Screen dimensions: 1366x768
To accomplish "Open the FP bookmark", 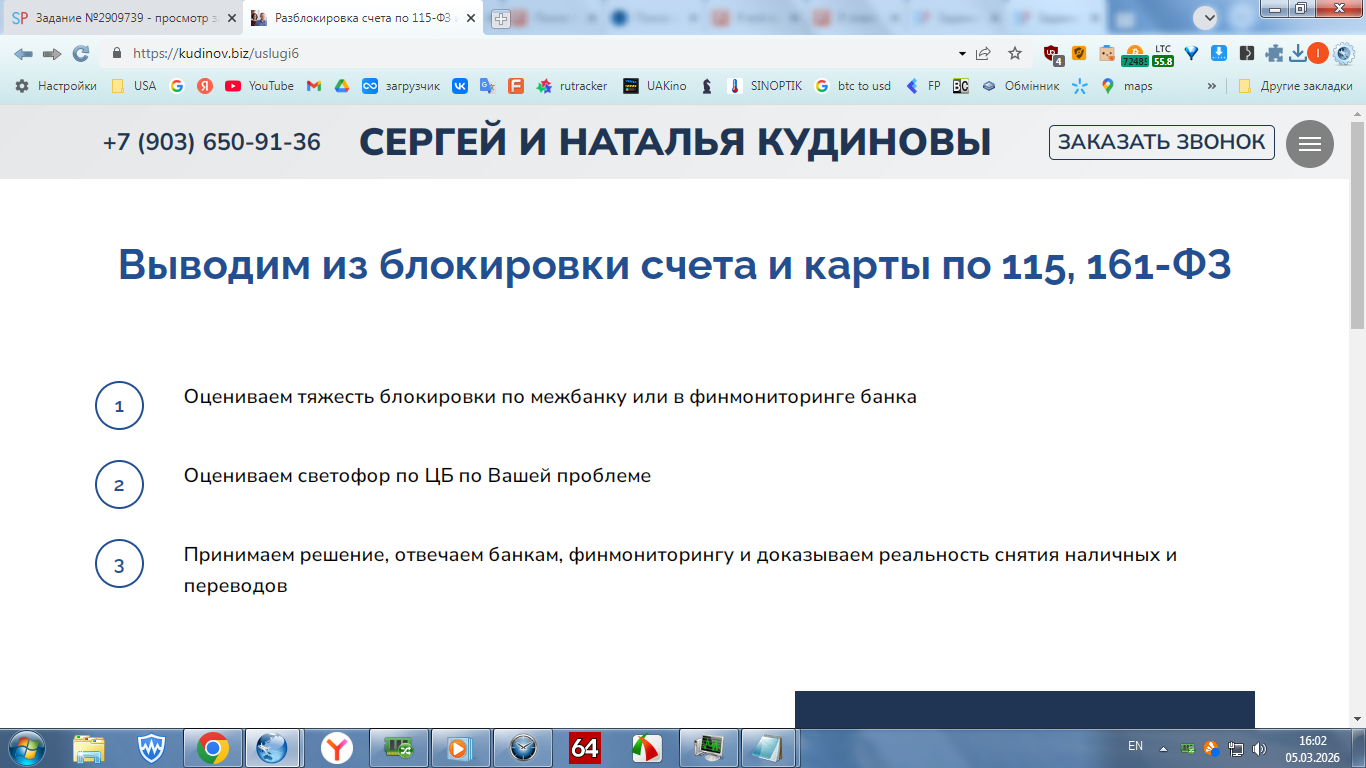I will coord(923,86).
